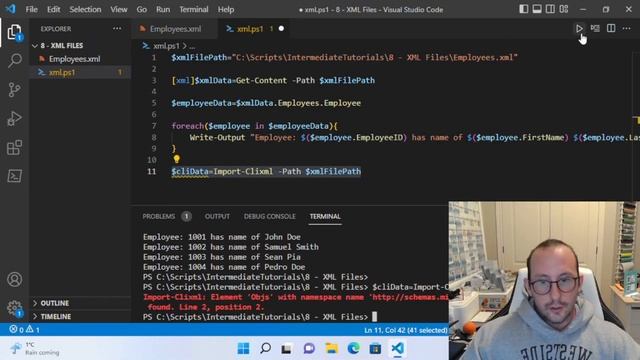The image size is (640, 360).
Task: Open the Selection menu
Action: [x=85, y=9]
